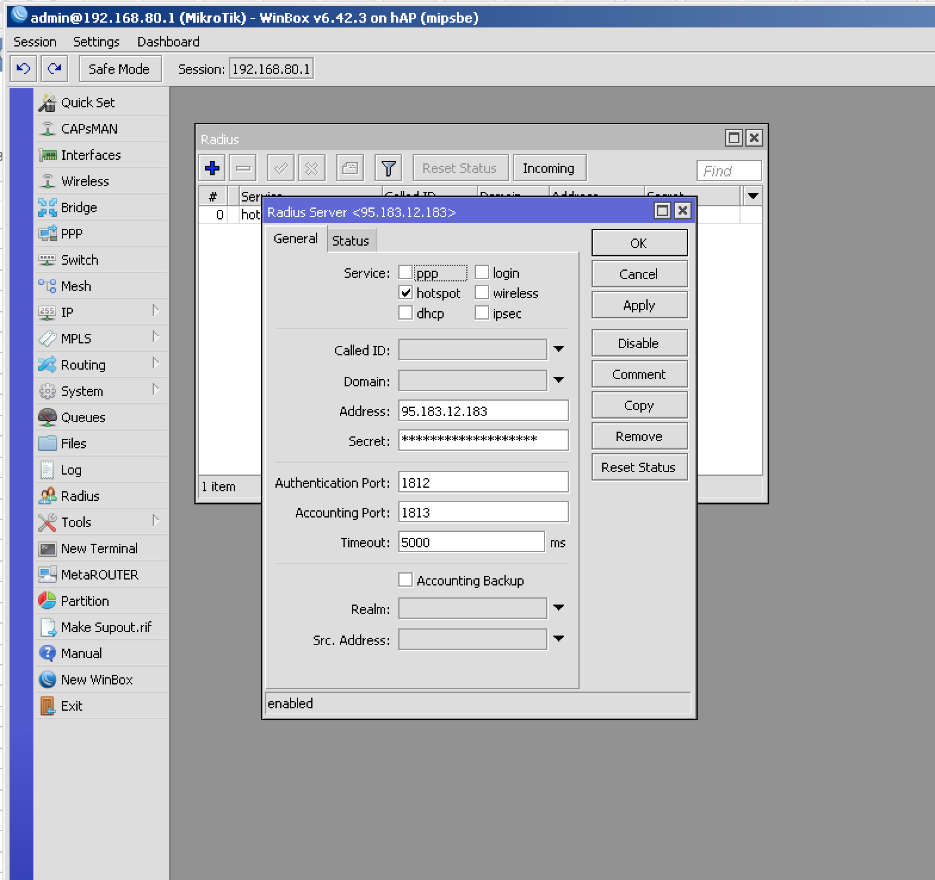The image size is (935, 880).
Task: Click the Remove button in dialog
Action: [639, 436]
